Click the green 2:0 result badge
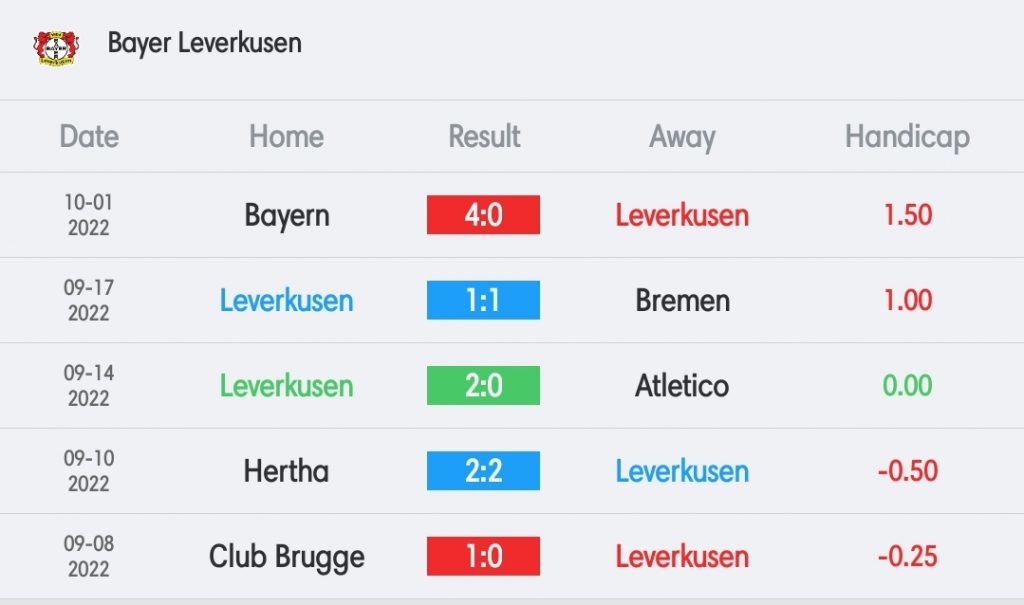Image resolution: width=1024 pixels, height=605 pixels. 483,385
